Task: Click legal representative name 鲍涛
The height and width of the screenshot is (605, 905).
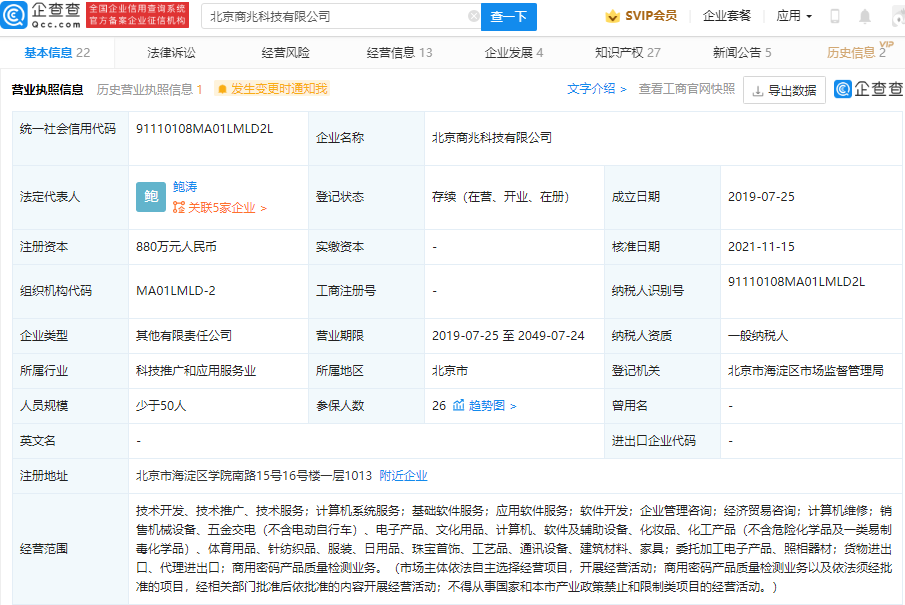Action: point(185,186)
